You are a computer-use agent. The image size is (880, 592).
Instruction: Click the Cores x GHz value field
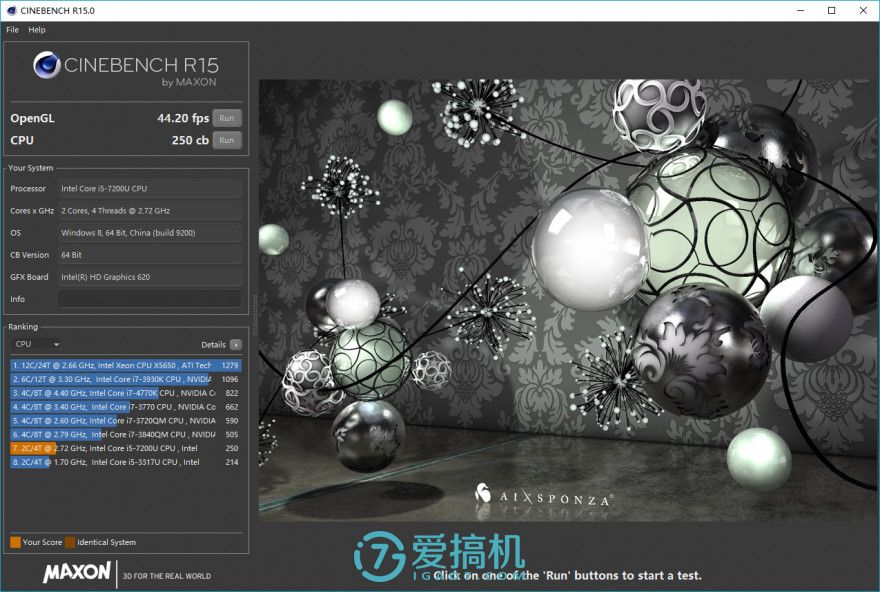tap(150, 211)
